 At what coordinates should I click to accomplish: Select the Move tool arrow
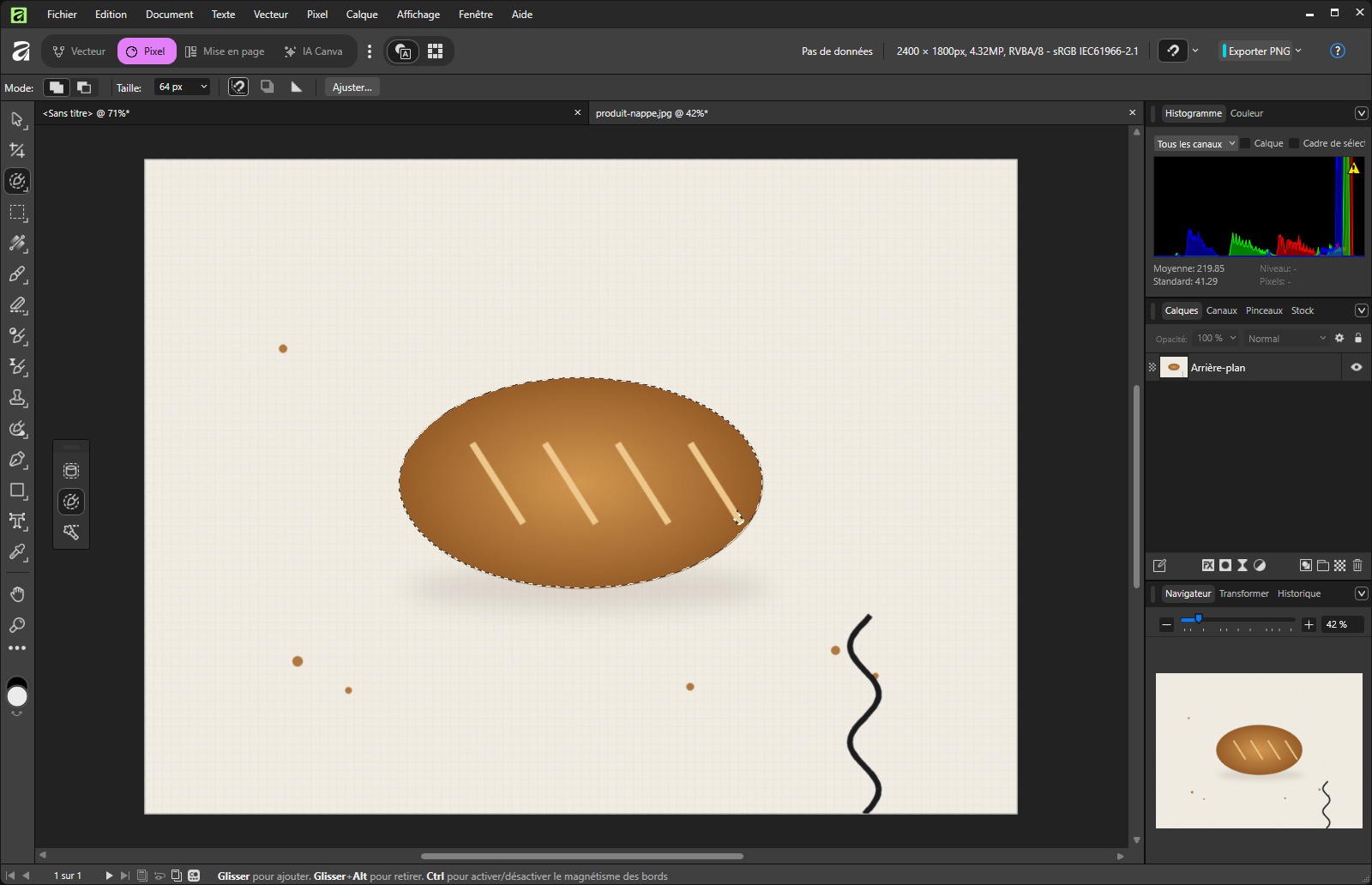17,119
